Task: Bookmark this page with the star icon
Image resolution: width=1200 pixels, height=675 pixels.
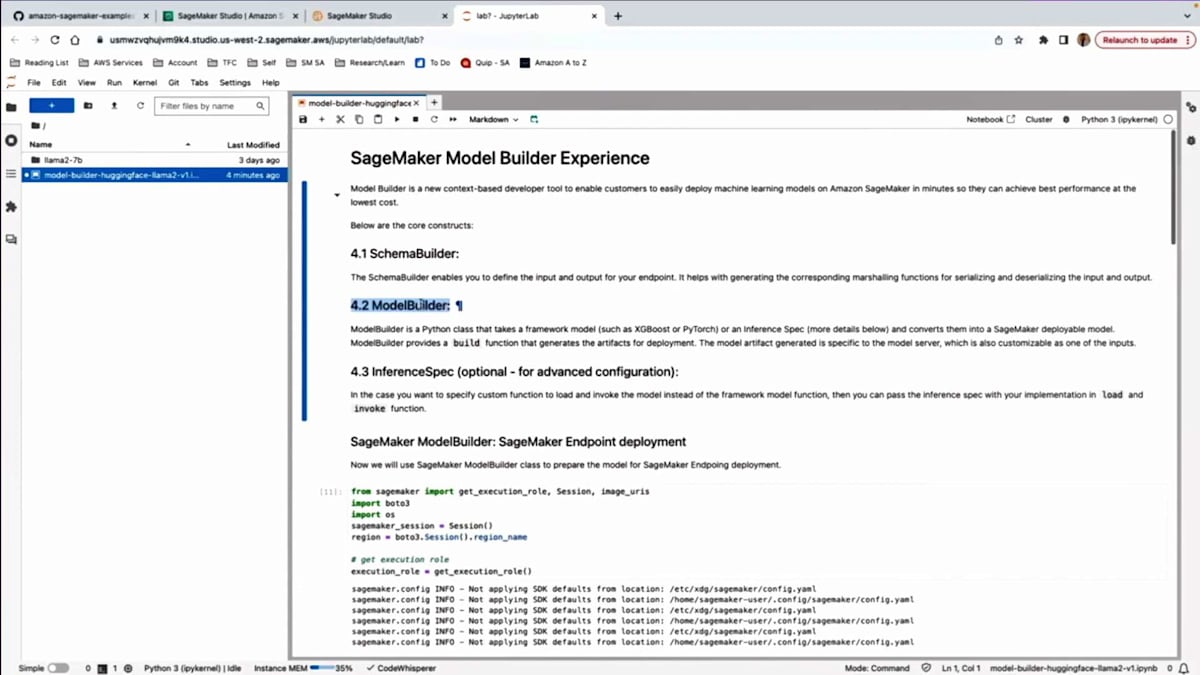Action: [x=1019, y=40]
